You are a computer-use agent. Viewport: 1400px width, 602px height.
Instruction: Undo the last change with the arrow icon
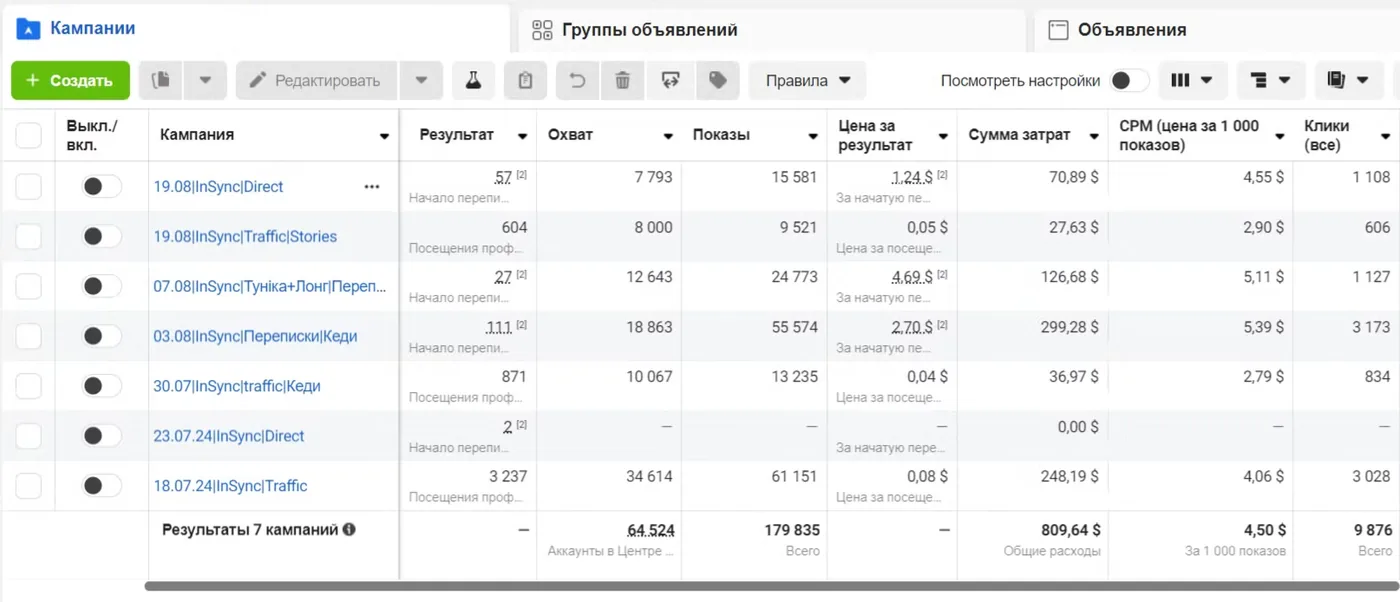[x=577, y=81]
